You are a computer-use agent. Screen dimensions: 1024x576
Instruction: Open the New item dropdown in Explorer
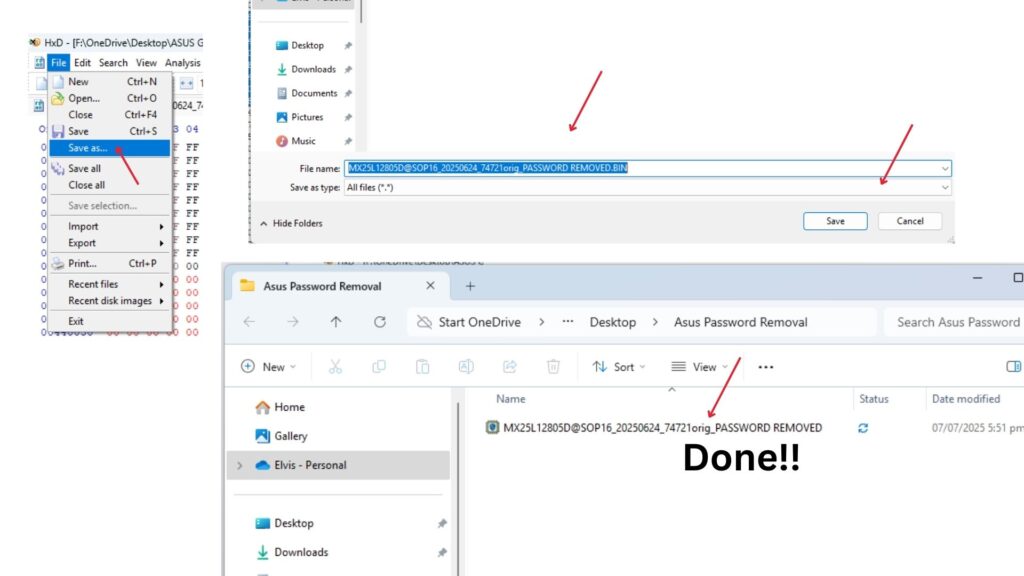pyautogui.click(x=268, y=367)
